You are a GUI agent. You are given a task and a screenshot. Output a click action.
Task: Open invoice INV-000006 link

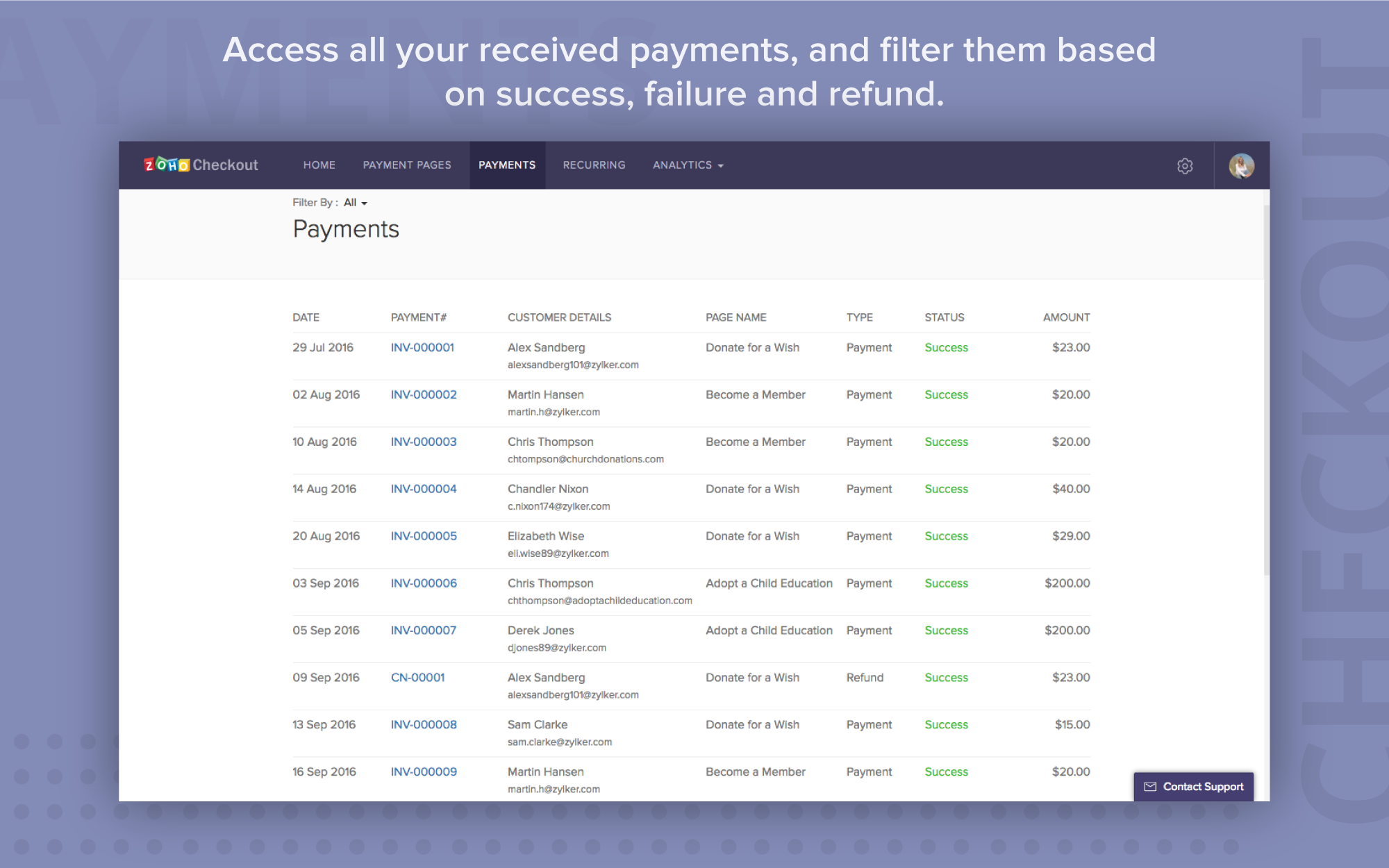[424, 584]
